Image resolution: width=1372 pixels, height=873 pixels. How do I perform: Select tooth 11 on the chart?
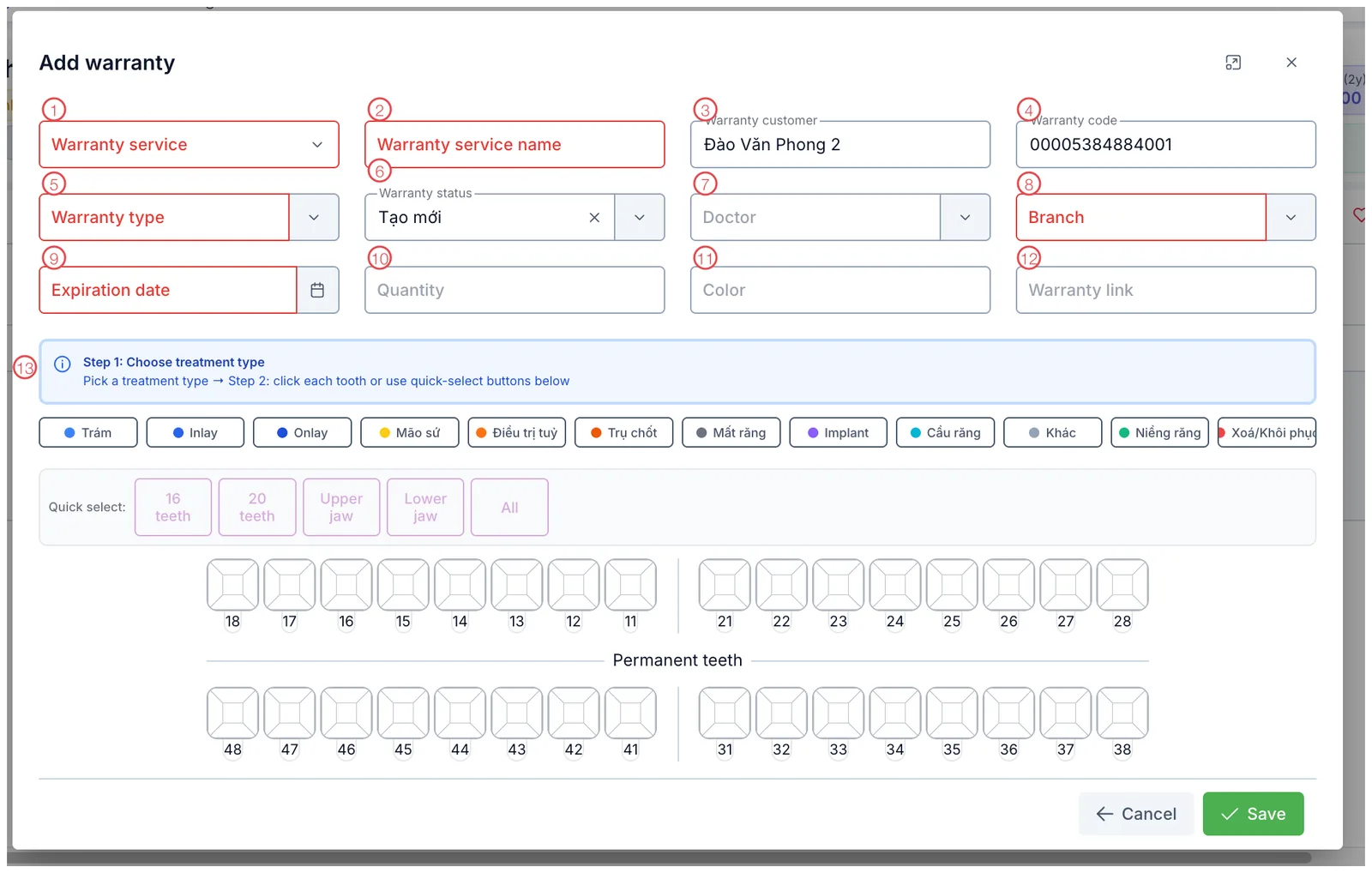coord(630,585)
